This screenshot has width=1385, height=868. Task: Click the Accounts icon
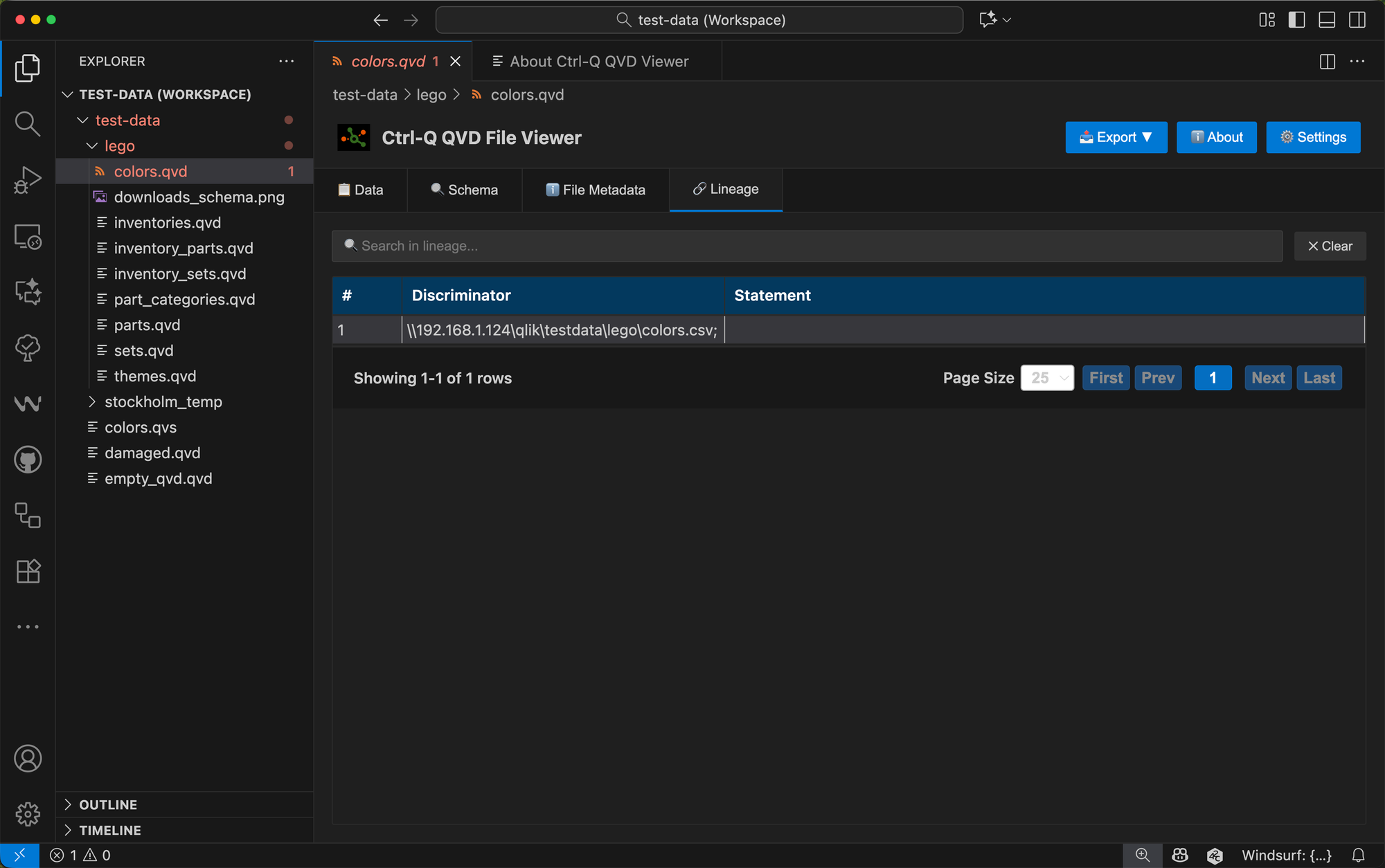pos(27,759)
